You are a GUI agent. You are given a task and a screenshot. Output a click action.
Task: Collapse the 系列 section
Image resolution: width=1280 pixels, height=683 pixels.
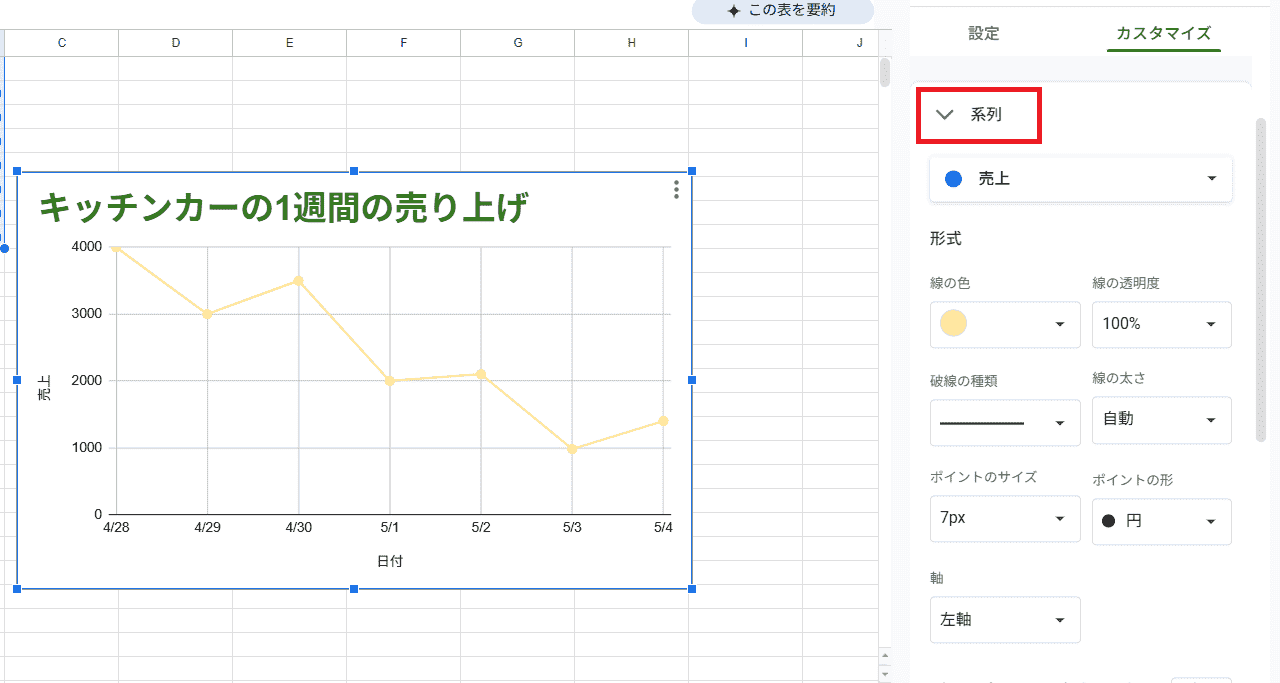click(945, 115)
